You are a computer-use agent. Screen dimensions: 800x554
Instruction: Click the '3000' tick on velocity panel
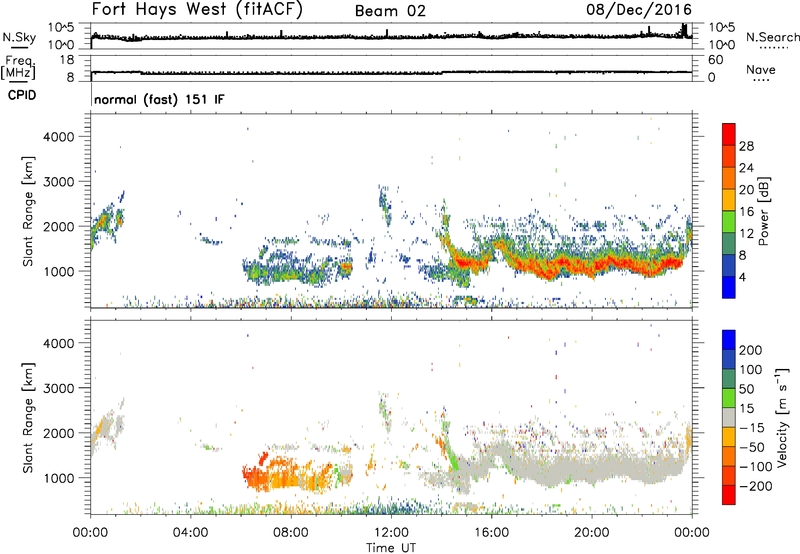58,388
